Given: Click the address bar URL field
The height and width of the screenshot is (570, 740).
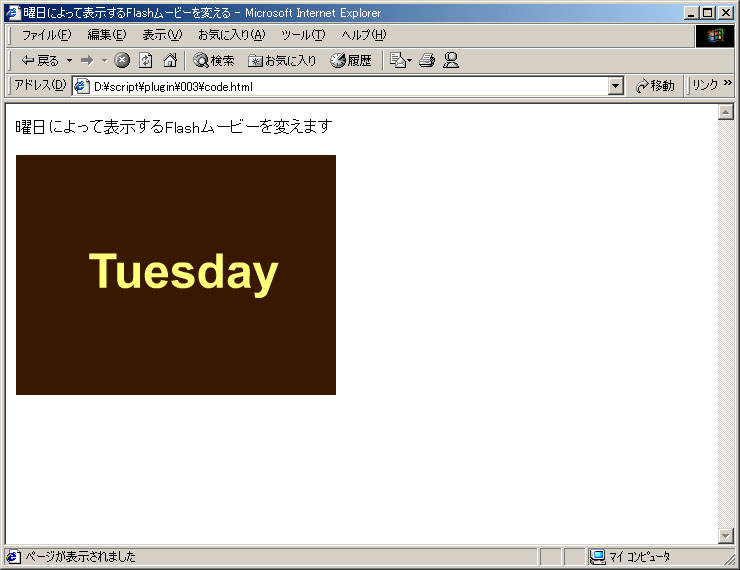Looking at the screenshot, I should (349, 87).
